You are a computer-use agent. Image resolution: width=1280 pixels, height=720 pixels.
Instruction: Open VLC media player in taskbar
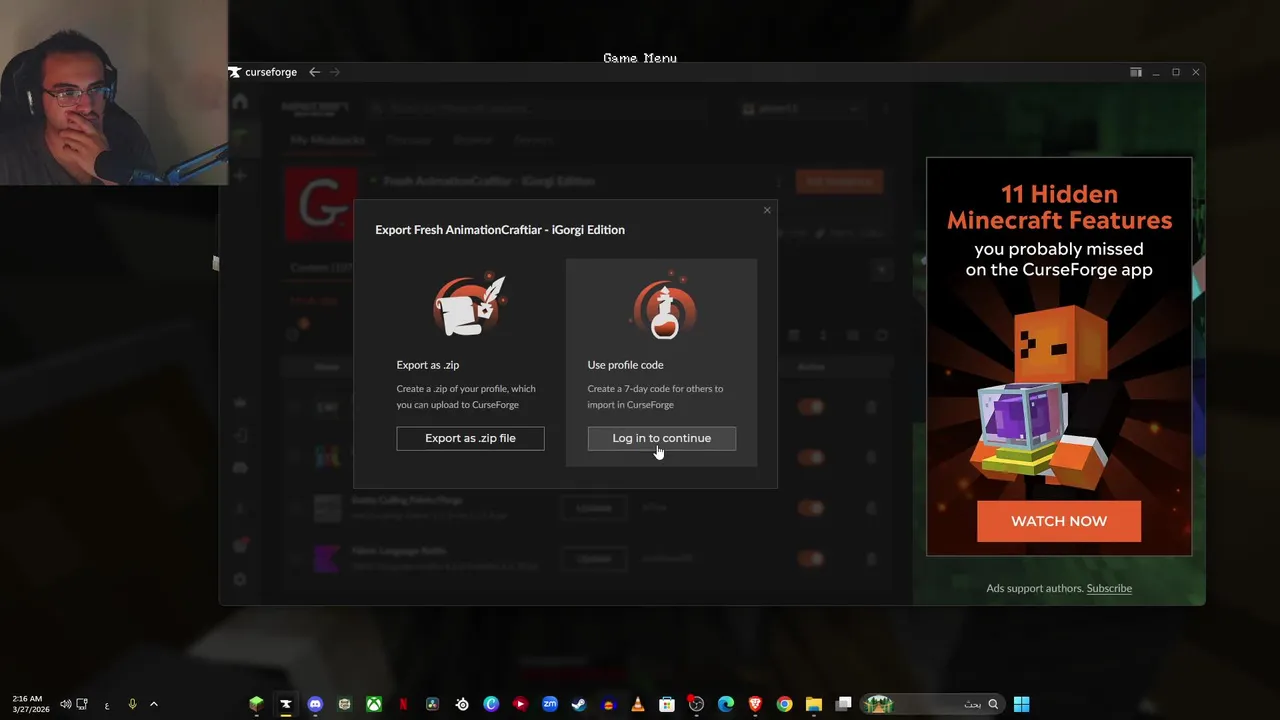tap(638, 704)
